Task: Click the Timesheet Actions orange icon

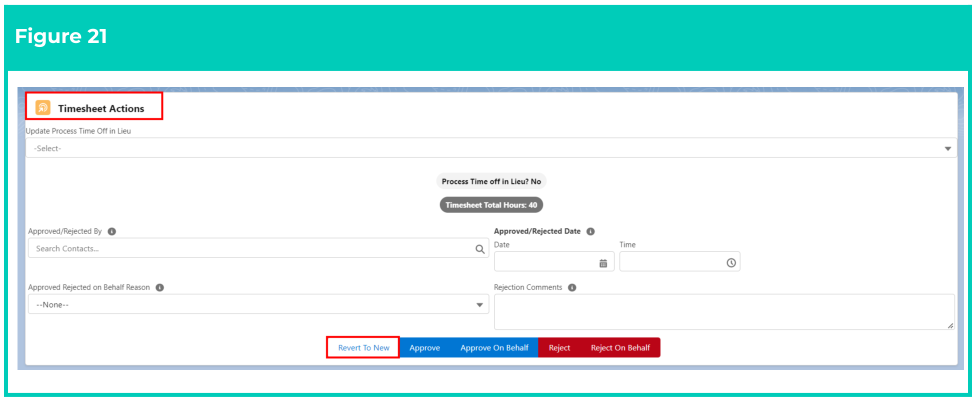Action: click(x=43, y=108)
